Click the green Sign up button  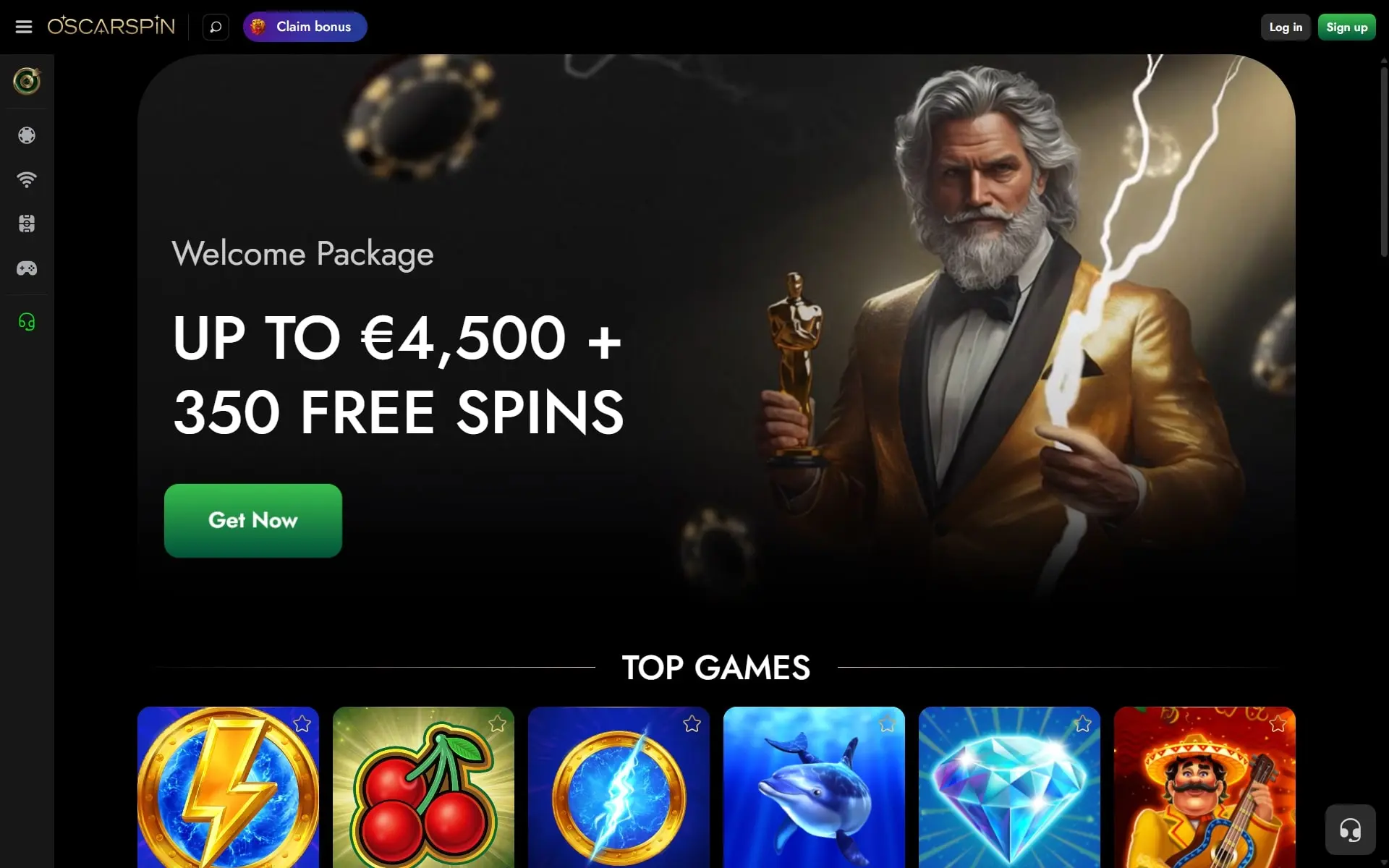(1346, 27)
